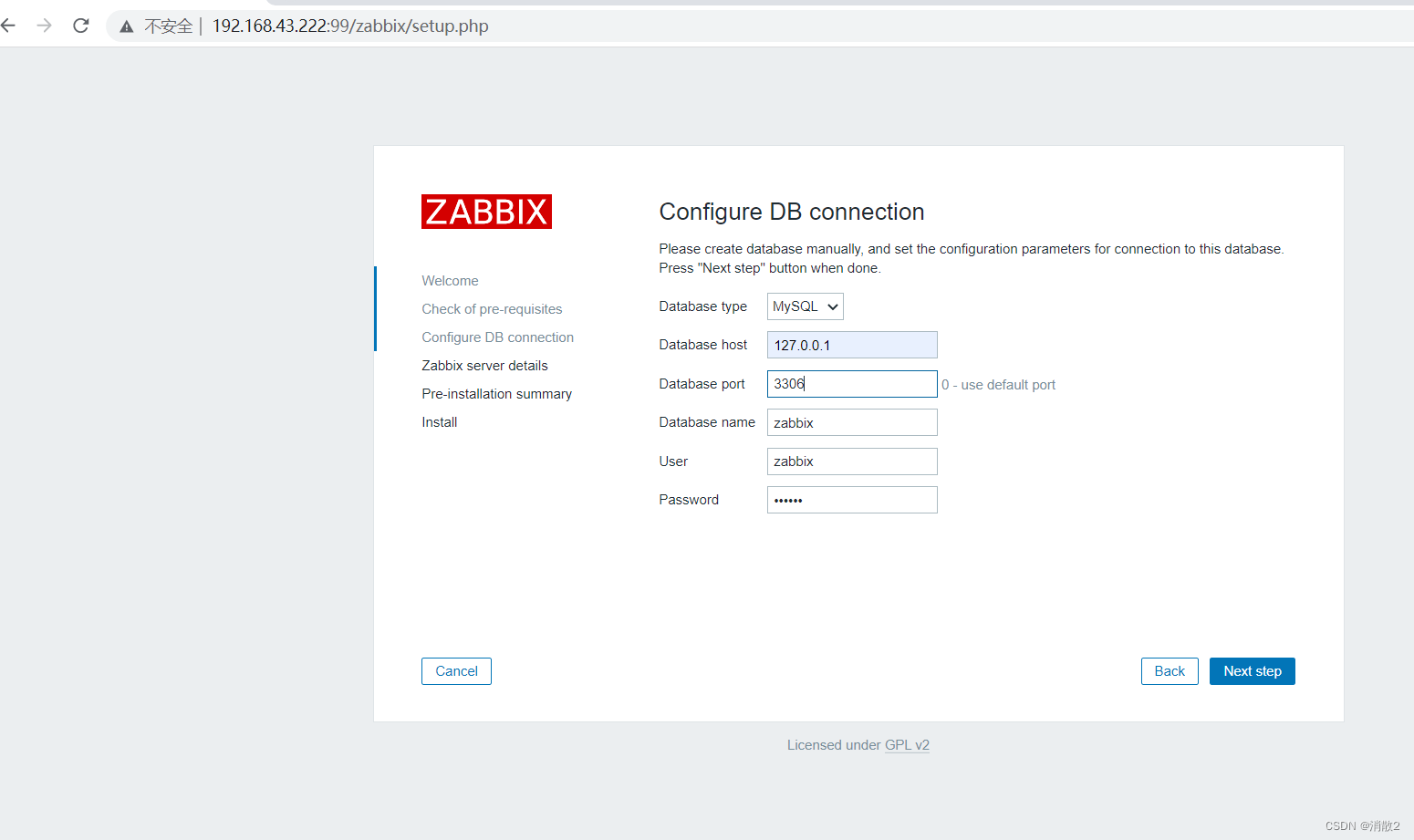Click the Password input field

click(852, 500)
